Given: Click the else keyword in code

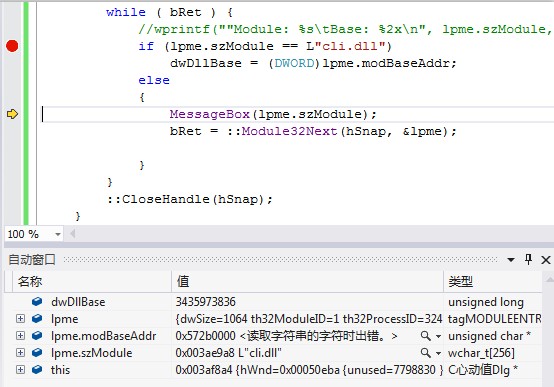Looking at the screenshot, I should pyautogui.click(x=154, y=80).
